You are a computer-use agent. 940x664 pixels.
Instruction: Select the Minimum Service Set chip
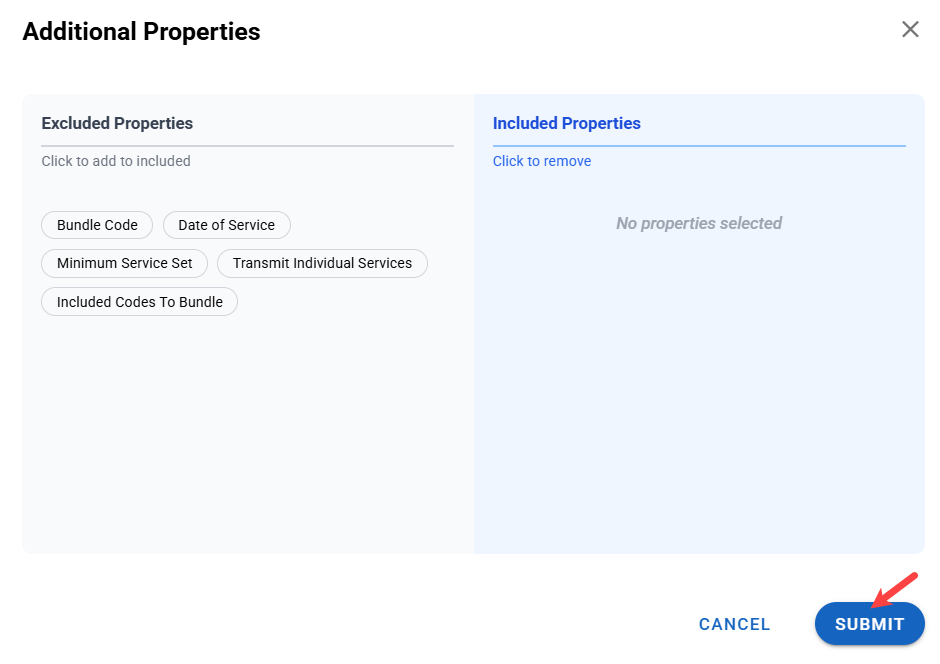pos(124,263)
